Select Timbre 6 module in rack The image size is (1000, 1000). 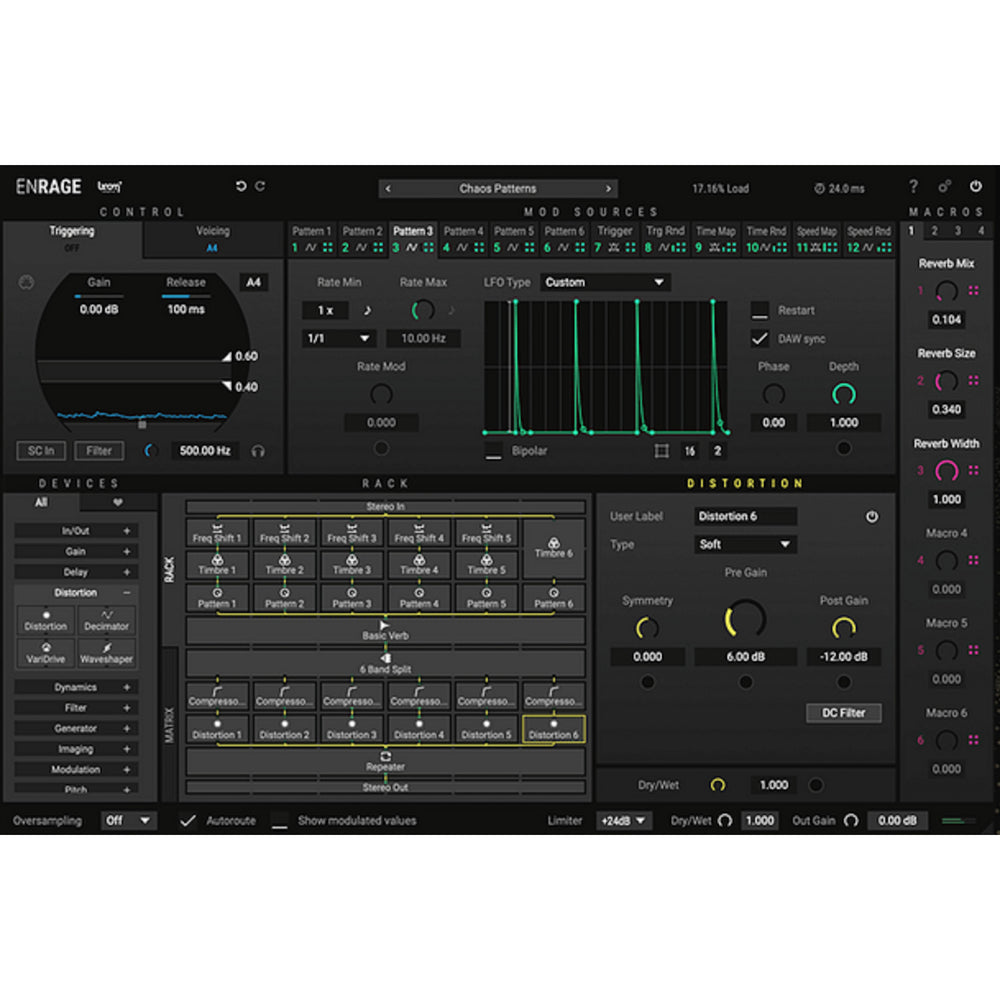pyautogui.click(x=554, y=548)
